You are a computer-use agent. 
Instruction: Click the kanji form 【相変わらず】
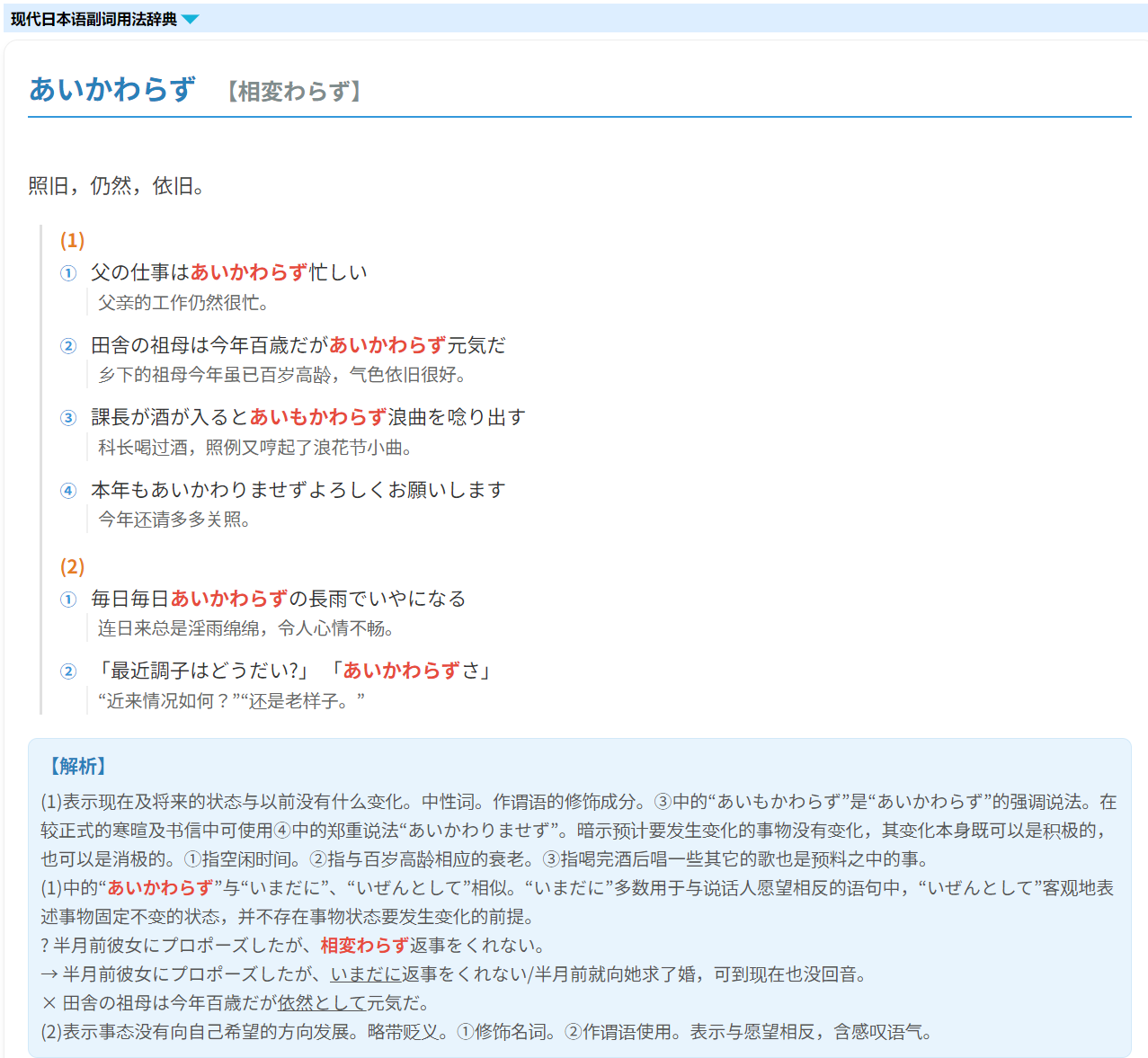[x=294, y=92]
